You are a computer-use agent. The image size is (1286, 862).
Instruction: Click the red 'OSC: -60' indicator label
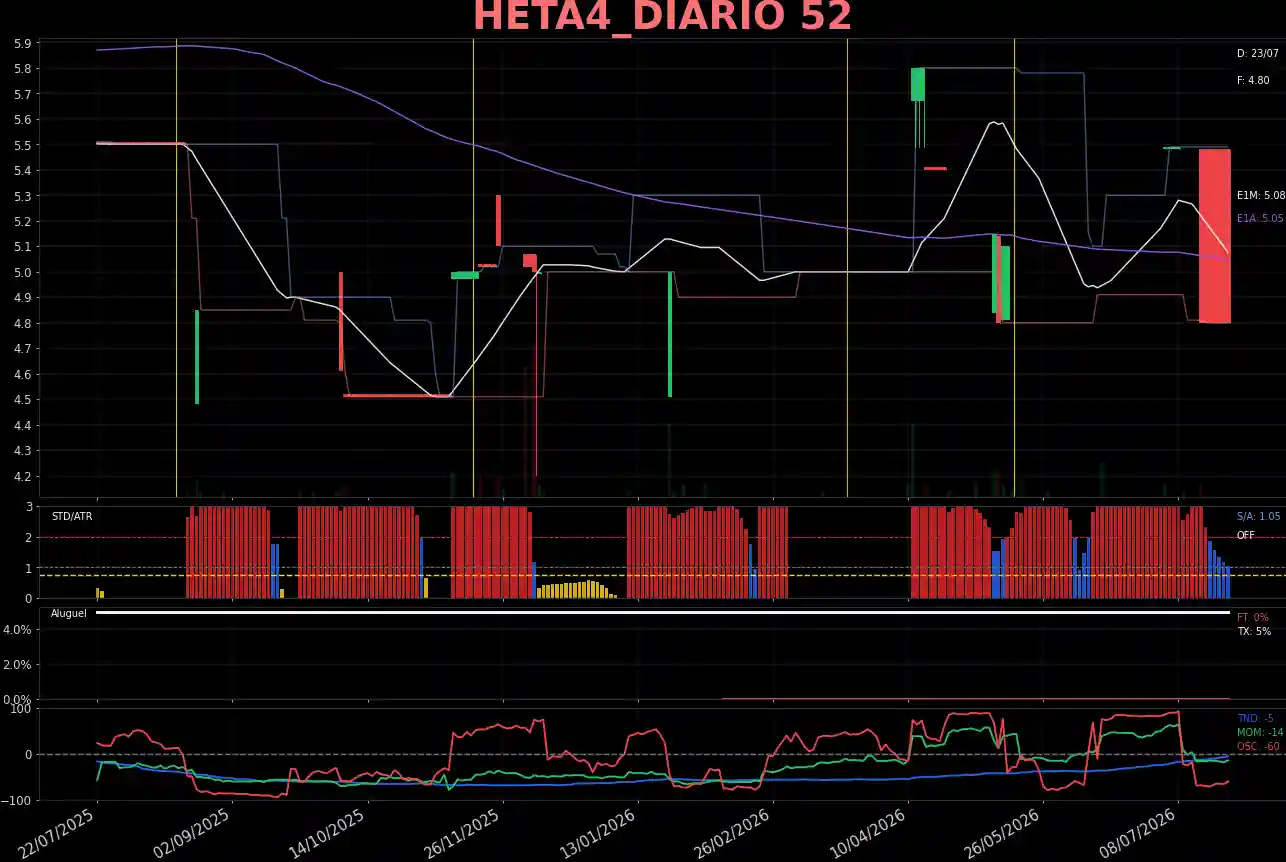[x=1258, y=747]
